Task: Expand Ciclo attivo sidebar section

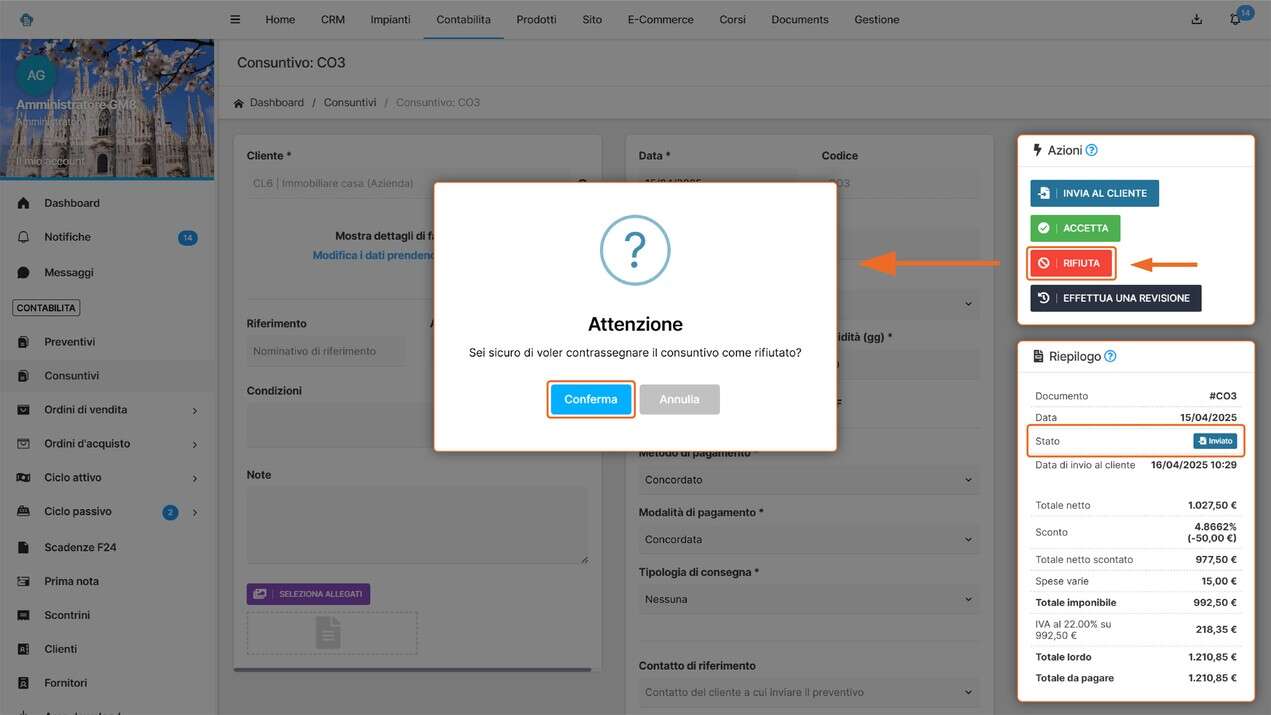Action: (194, 478)
